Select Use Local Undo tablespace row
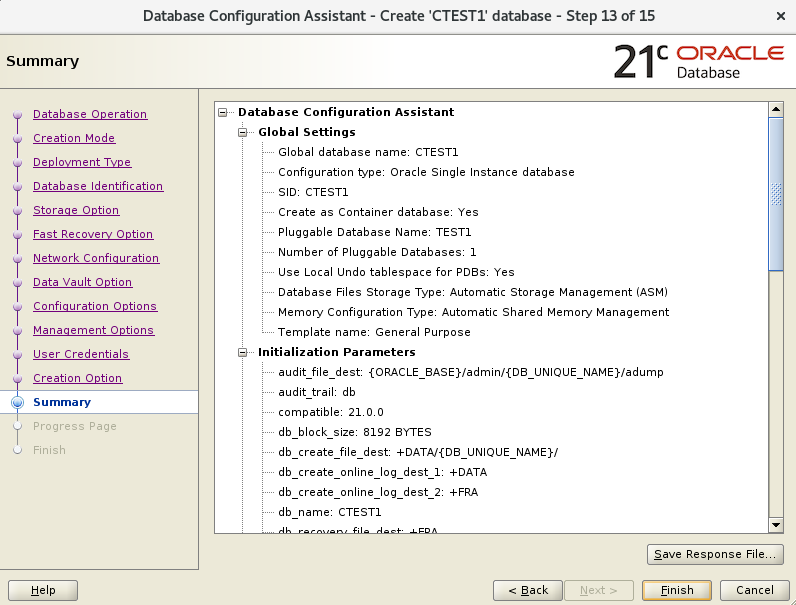The image size is (796, 605). click(396, 272)
